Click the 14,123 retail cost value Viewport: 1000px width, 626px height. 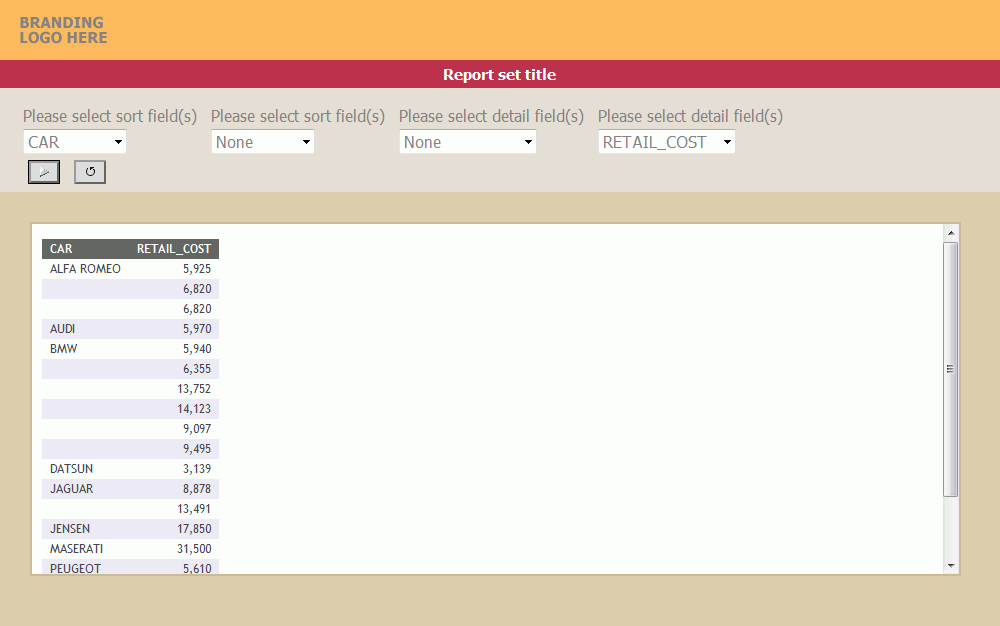194,409
